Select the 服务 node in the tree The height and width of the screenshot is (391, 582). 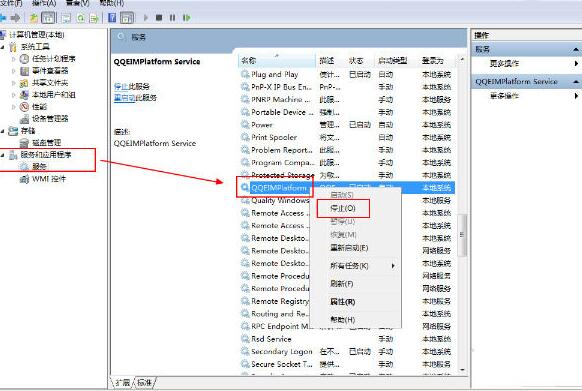click(39, 167)
